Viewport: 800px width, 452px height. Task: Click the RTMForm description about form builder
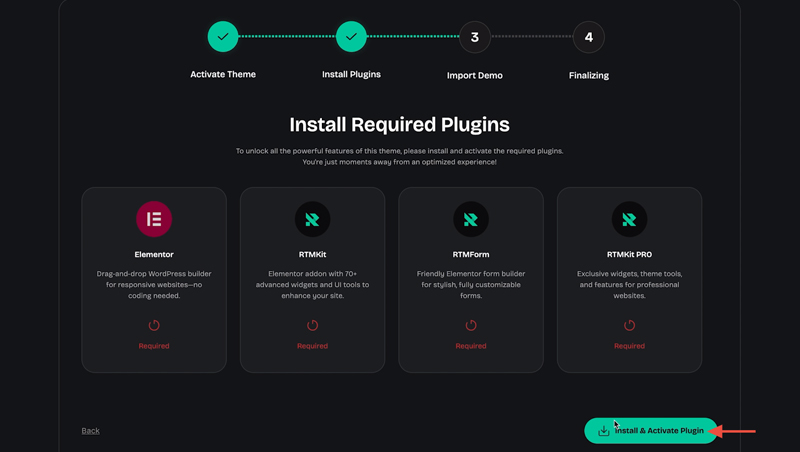pyautogui.click(x=471, y=285)
